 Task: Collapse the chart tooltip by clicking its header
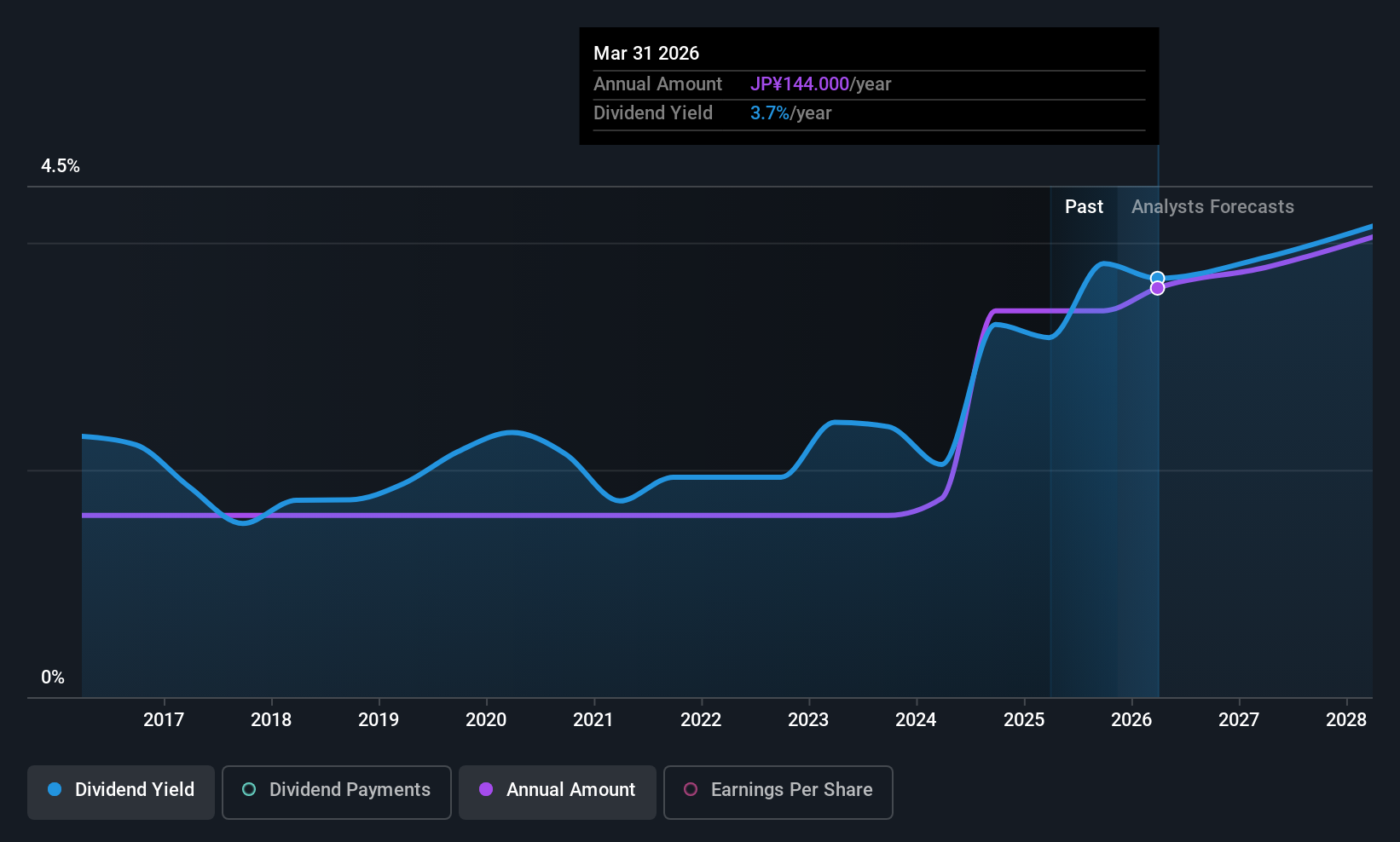646,53
